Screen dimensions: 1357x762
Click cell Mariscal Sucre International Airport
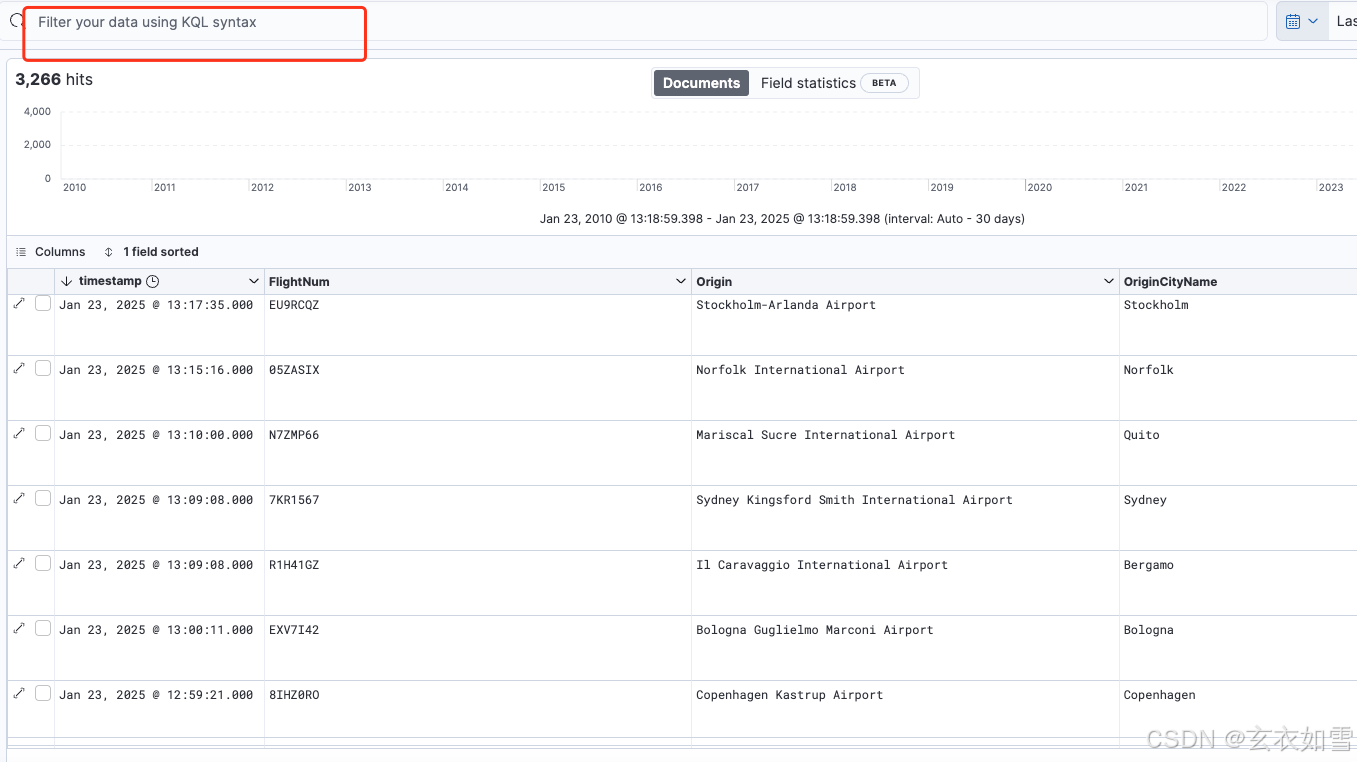(x=826, y=435)
